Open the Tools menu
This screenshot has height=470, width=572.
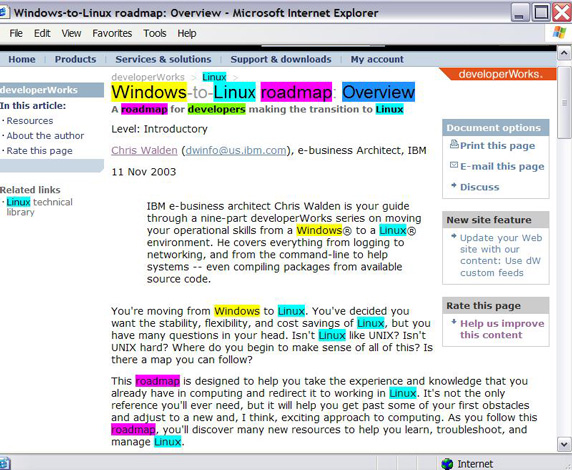coord(155,33)
